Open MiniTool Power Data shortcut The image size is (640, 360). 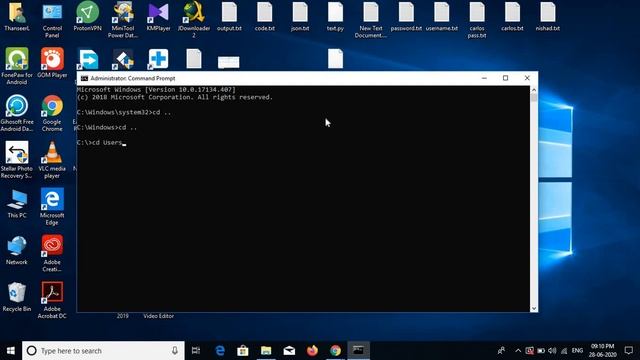(123, 20)
